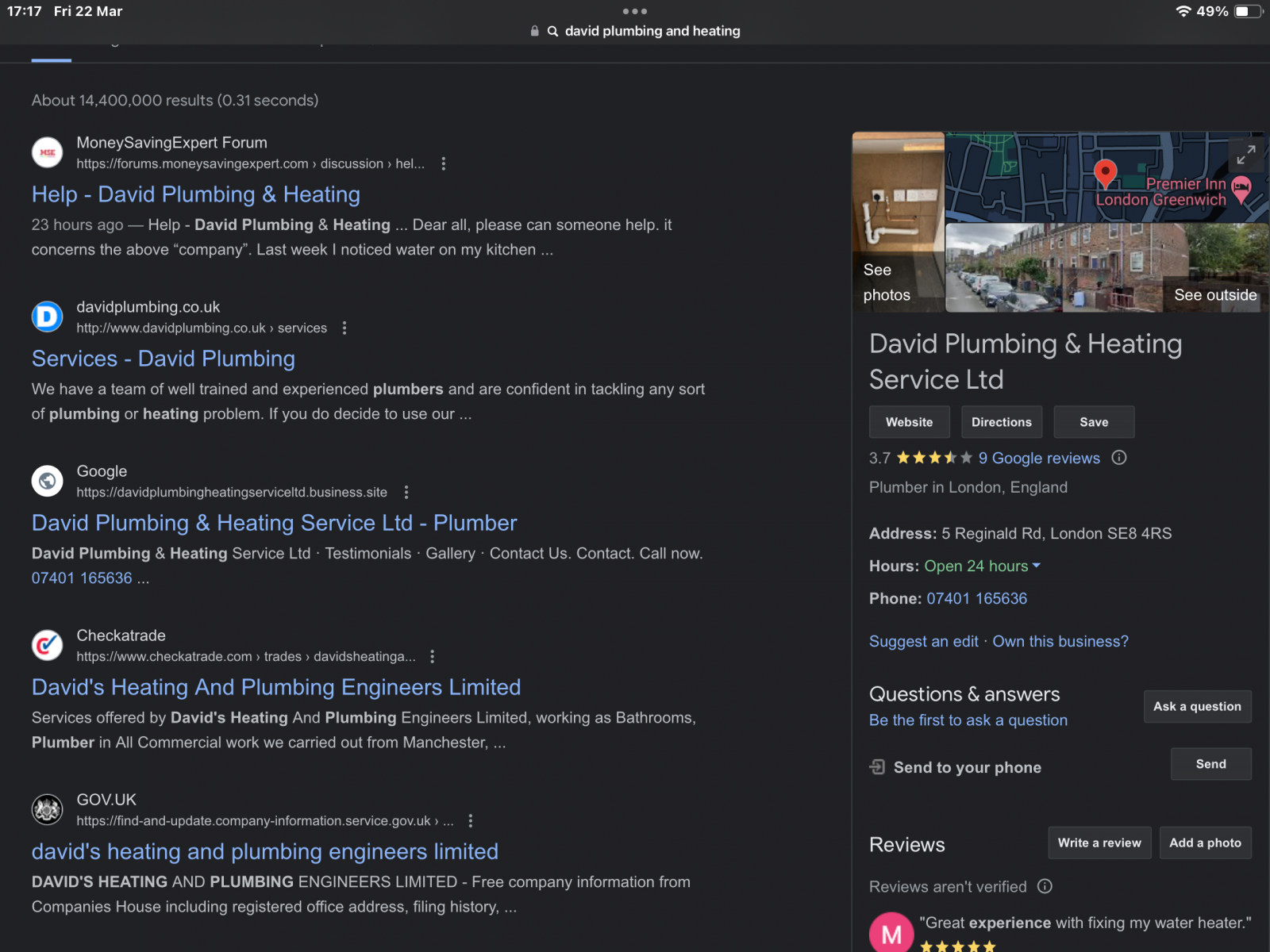The image size is (1270, 952).
Task: Click the '9 Google reviews' link
Action: tap(1039, 458)
